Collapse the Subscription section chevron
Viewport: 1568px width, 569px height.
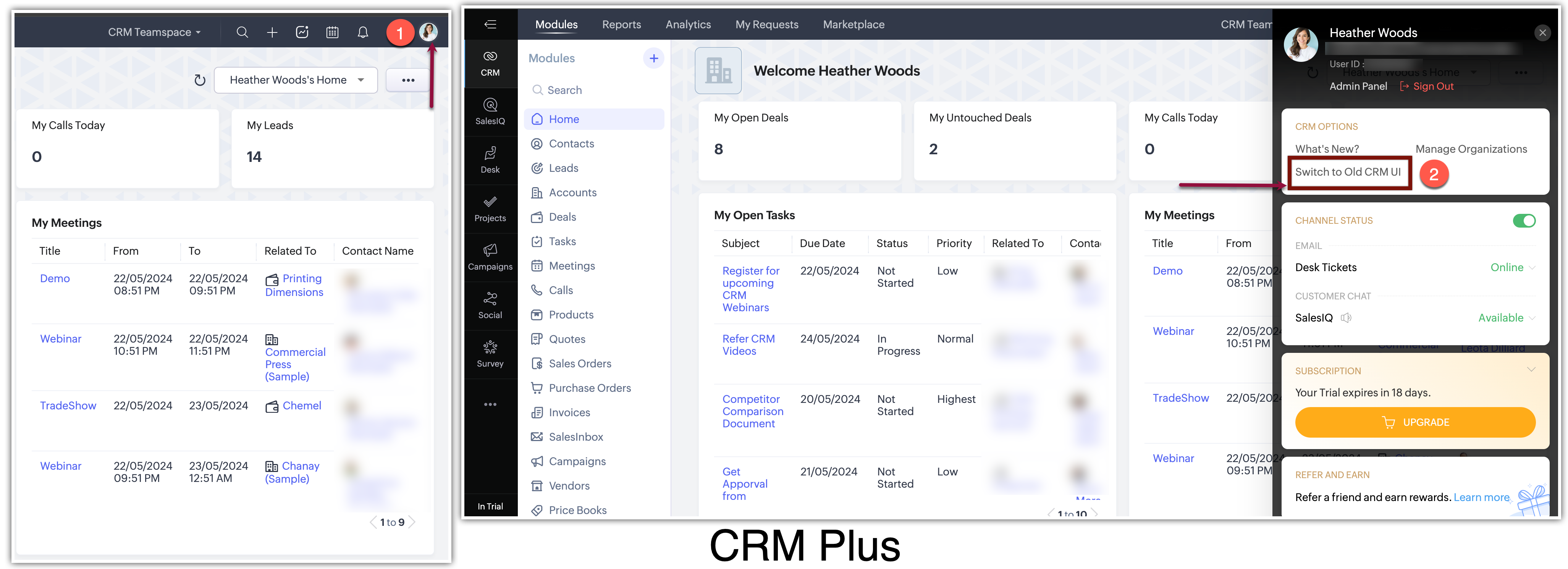click(x=1531, y=370)
